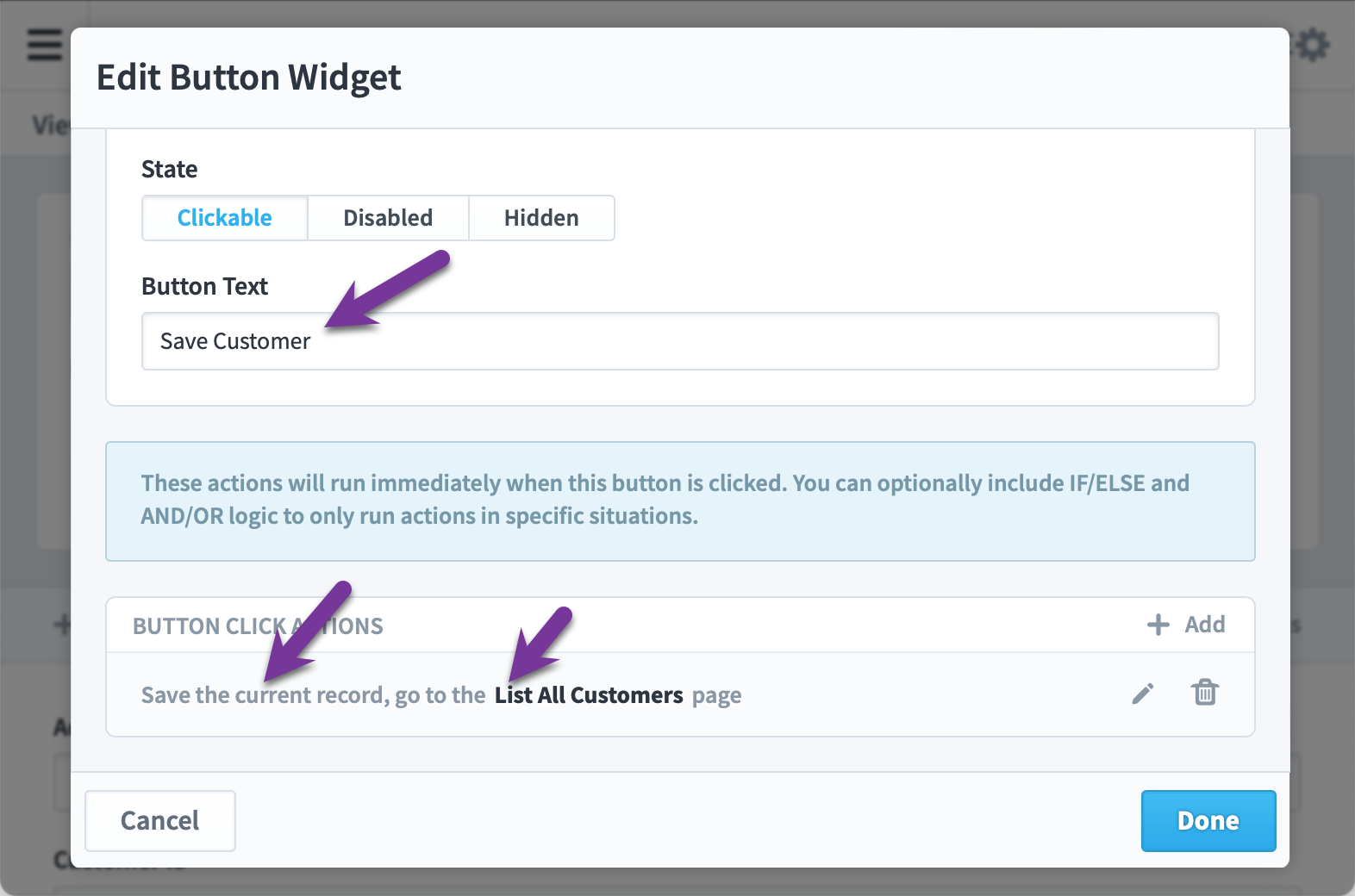Click the Add label for new action
The height and width of the screenshot is (896, 1355).
tap(1205, 625)
